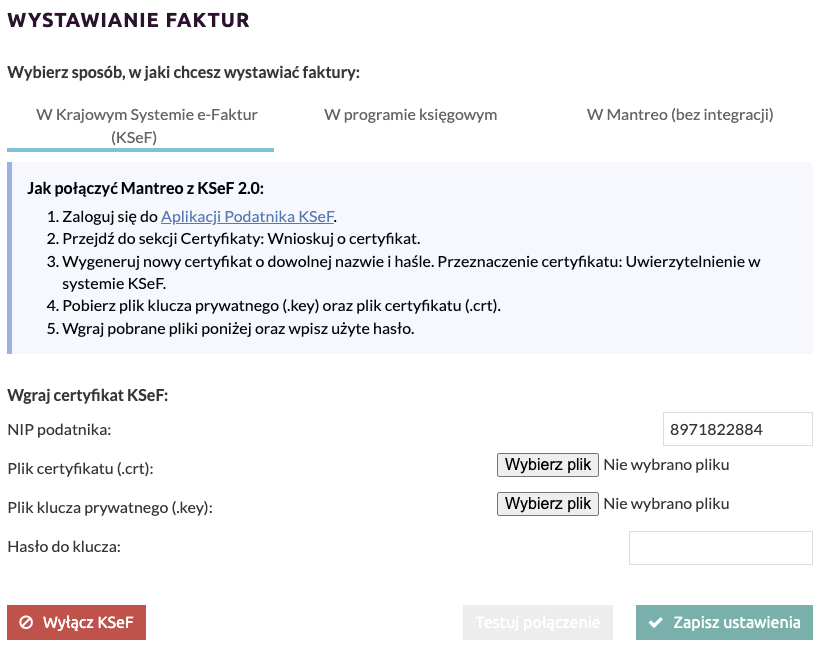Click the red 'Wyłącz KSeF' button
This screenshot has height=667, width=820.
pyautogui.click(x=76, y=623)
